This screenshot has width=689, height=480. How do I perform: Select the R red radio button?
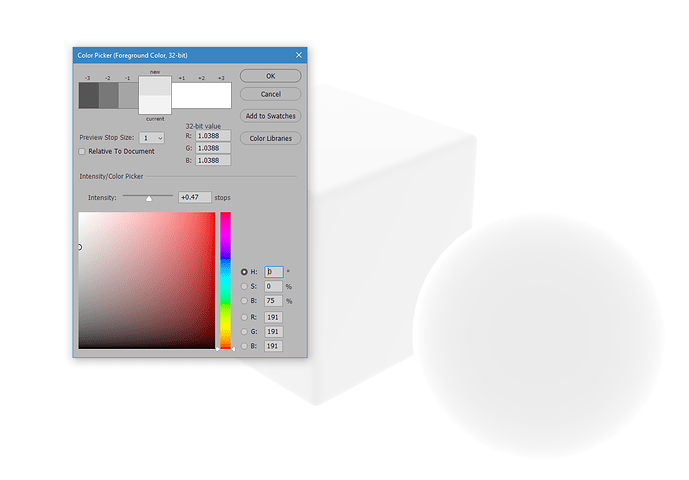pyautogui.click(x=244, y=317)
